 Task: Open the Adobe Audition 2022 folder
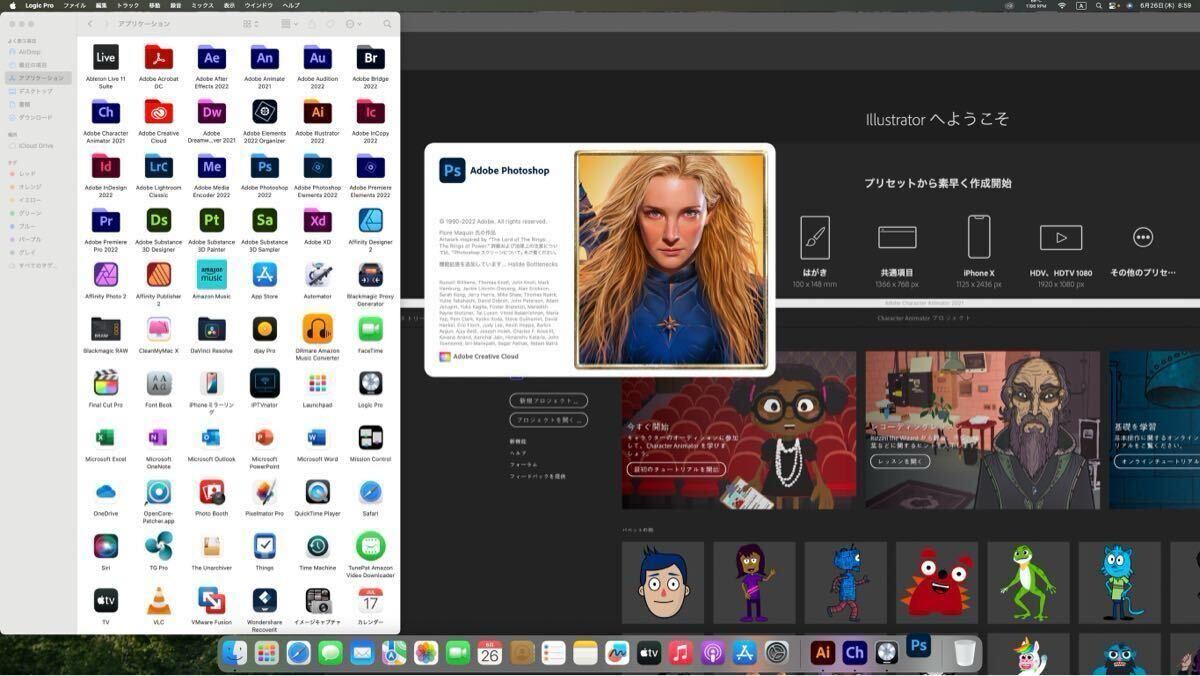(x=318, y=57)
